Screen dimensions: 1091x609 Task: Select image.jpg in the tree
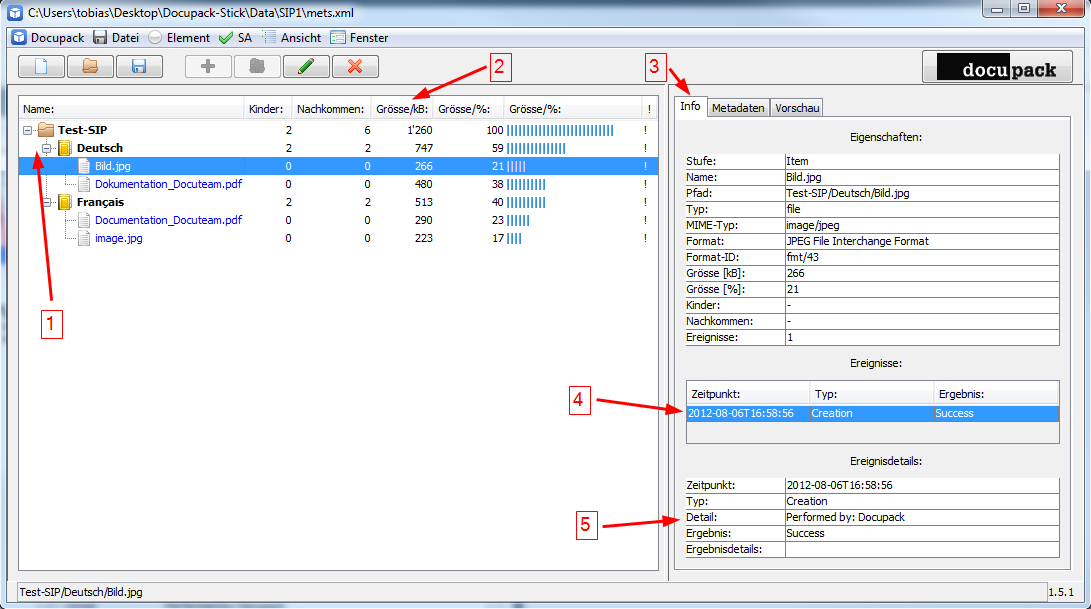tap(118, 238)
